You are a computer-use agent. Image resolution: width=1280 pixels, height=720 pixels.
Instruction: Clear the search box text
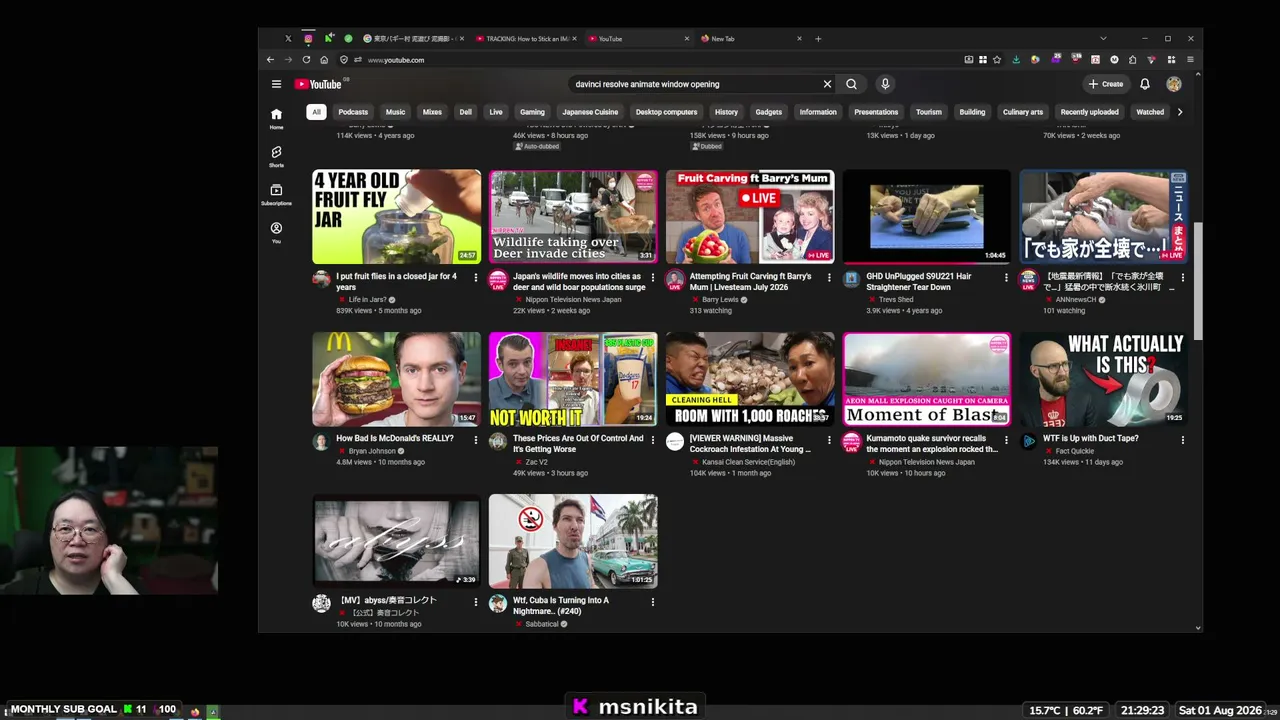pyautogui.click(x=827, y=84)
